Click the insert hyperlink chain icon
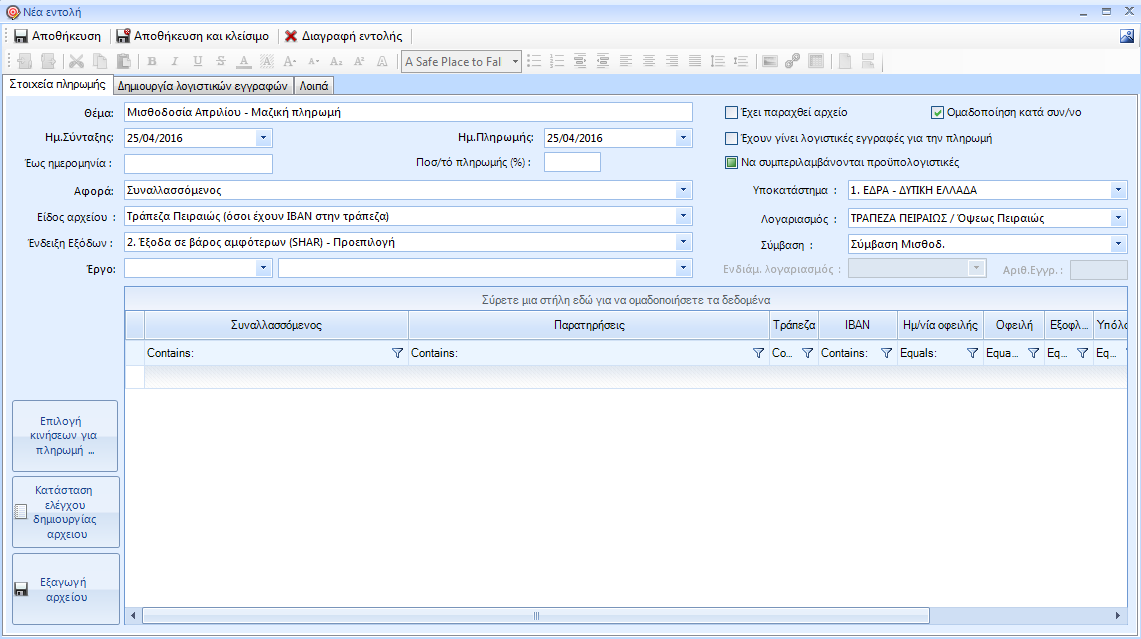1141x639 pixels. pos(792,62)
